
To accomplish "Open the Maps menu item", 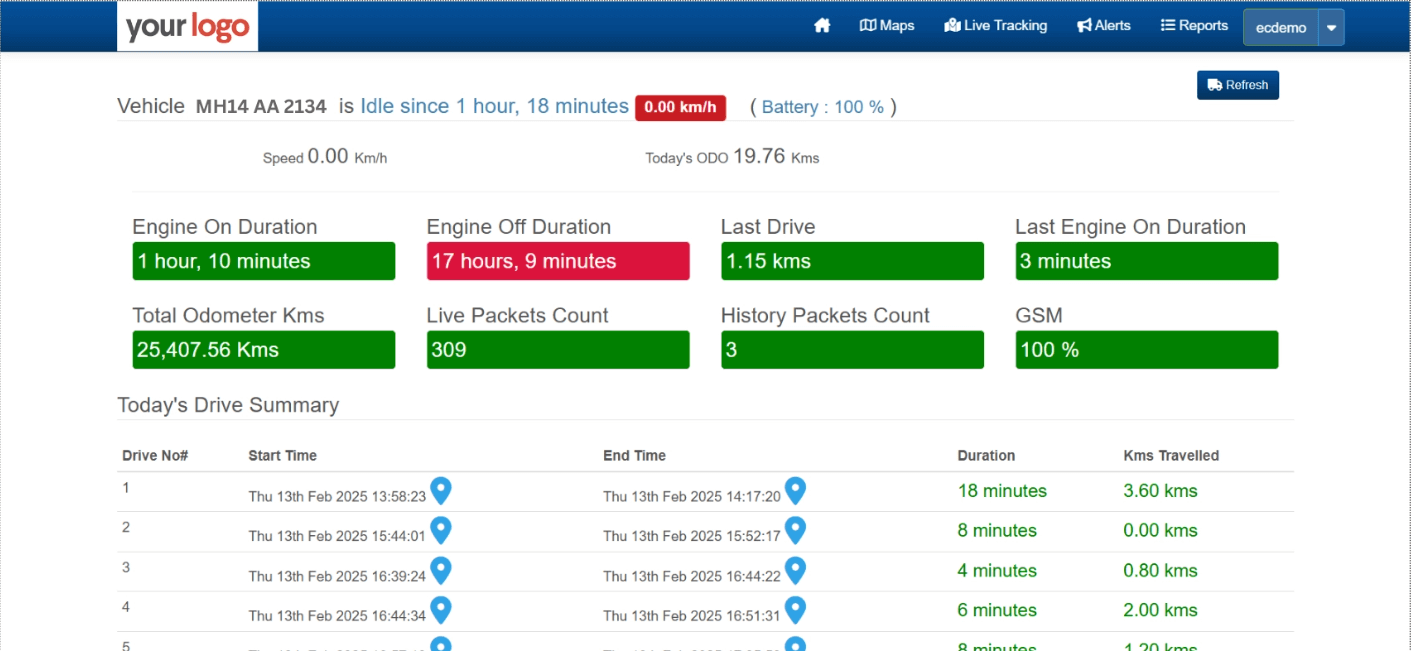I will pos(887,26).
